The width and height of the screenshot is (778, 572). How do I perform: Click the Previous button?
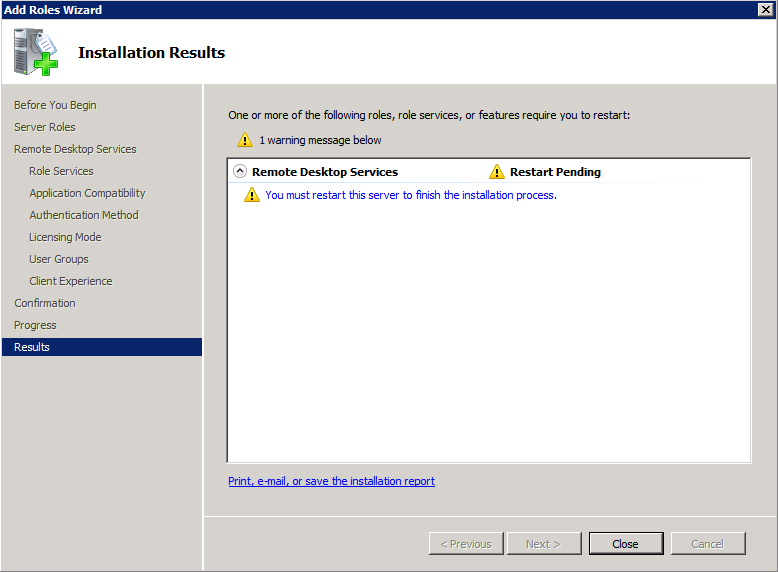tap(466, 544)
